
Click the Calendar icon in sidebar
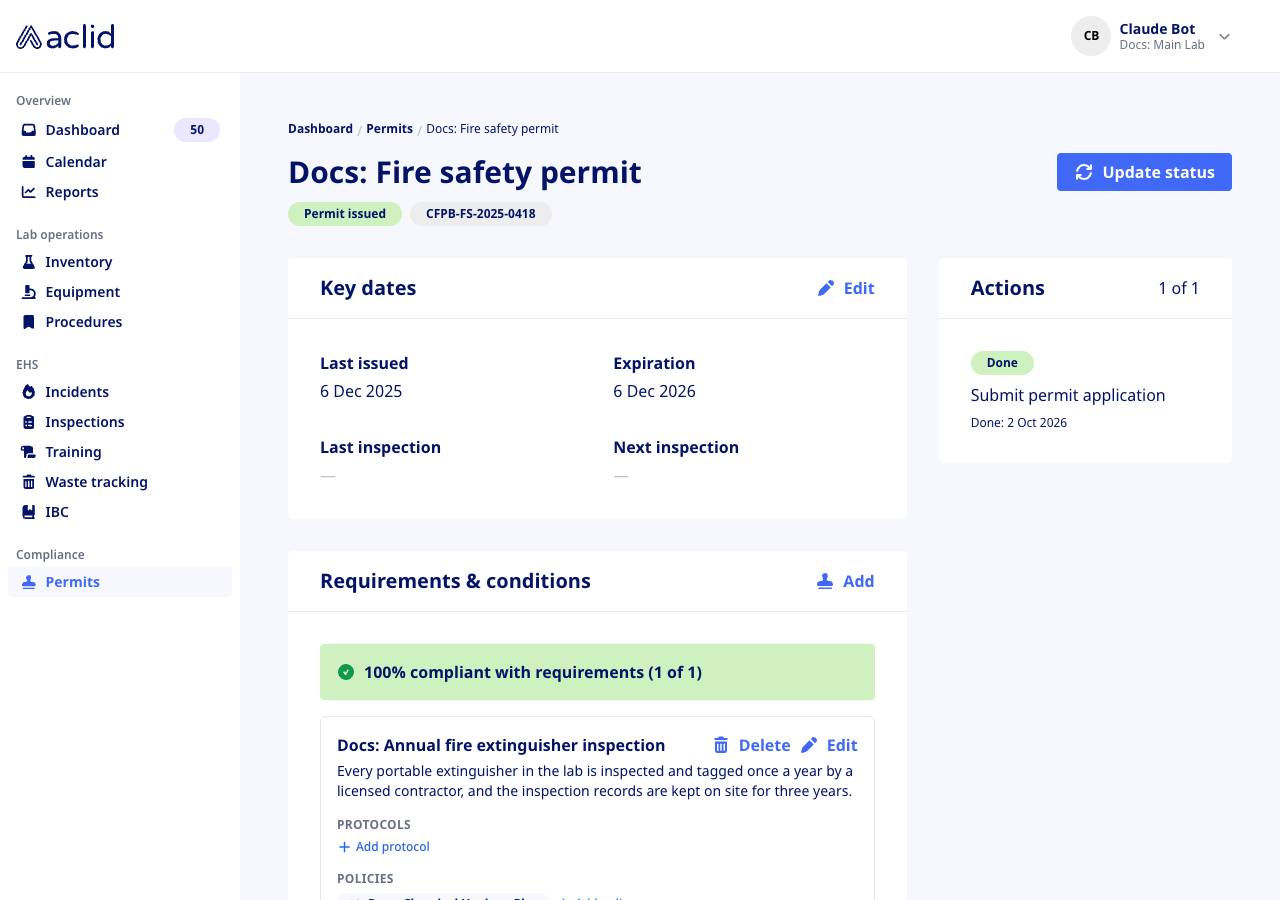29,162
